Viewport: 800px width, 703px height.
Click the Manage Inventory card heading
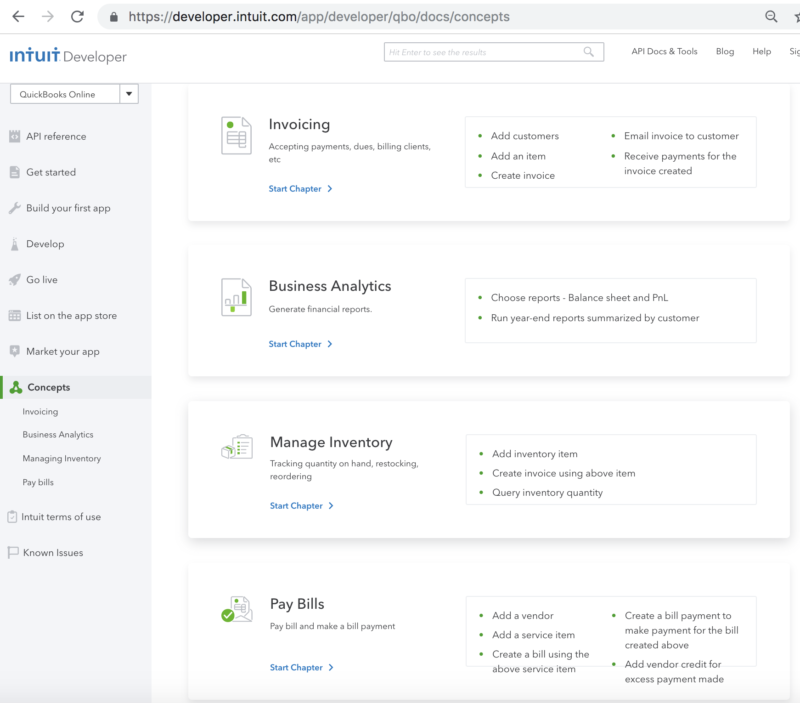point(331,442)
